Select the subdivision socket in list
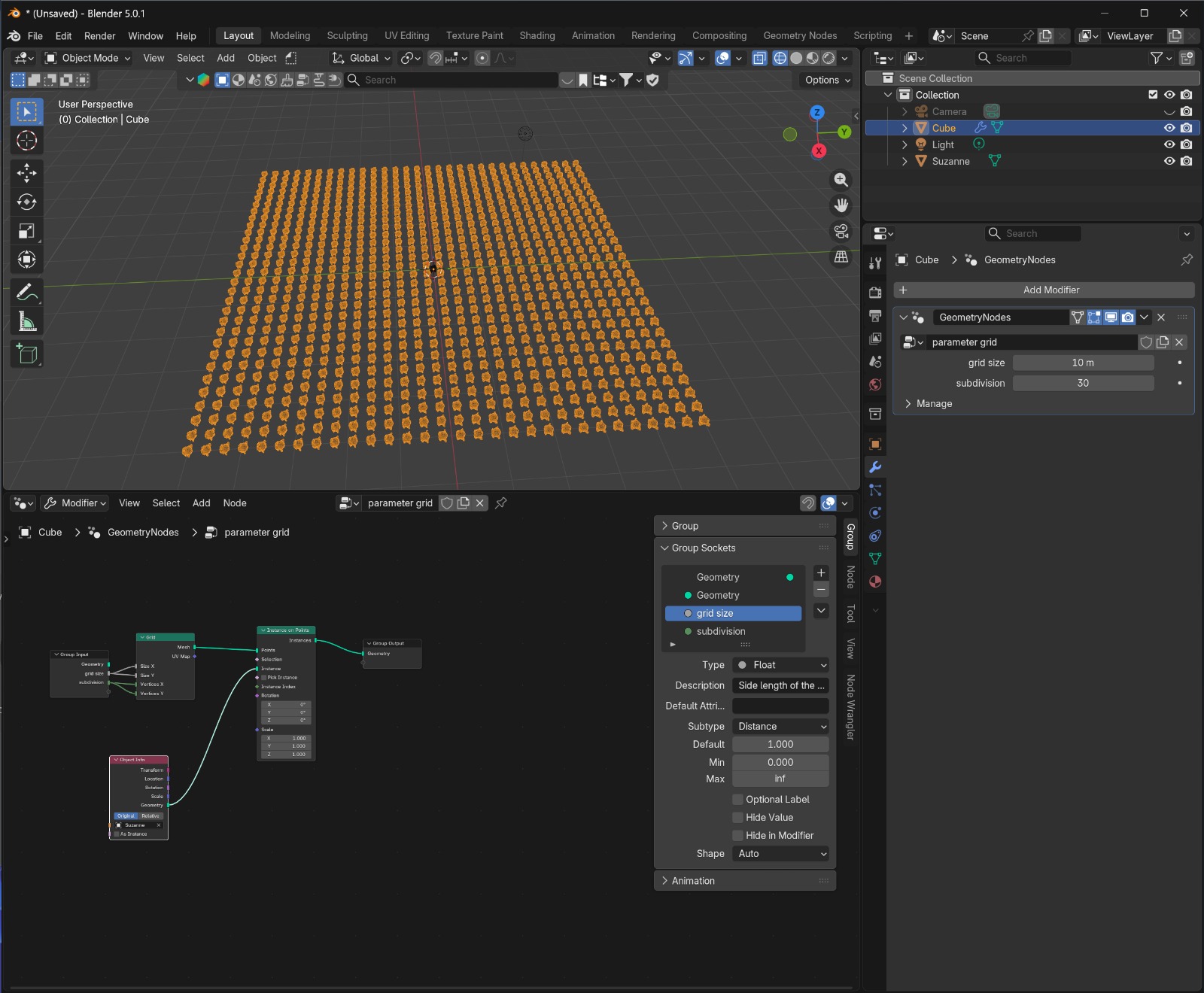1204x993 pixels. point(721,632)
